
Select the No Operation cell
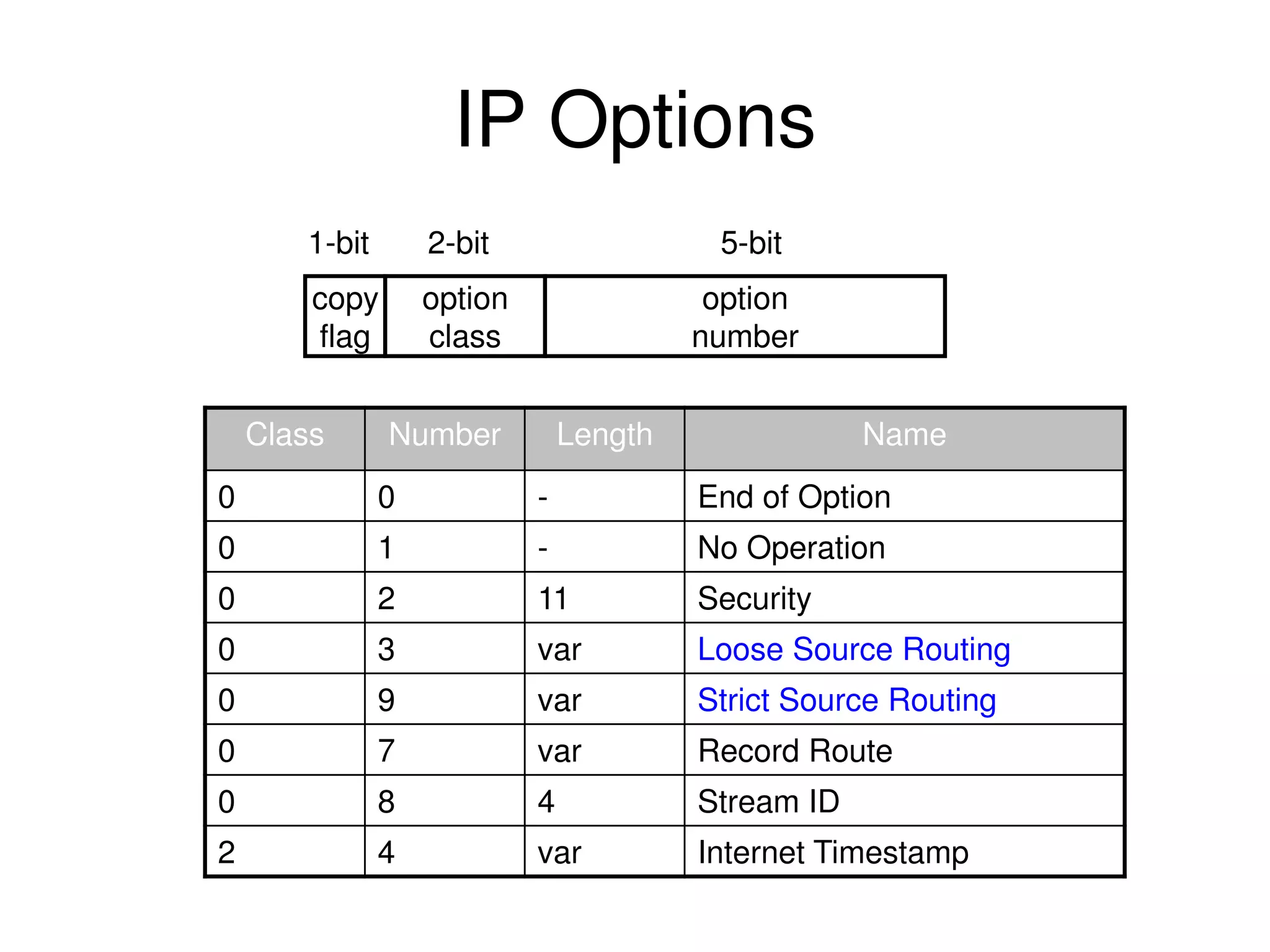click(x=791, y=548)
